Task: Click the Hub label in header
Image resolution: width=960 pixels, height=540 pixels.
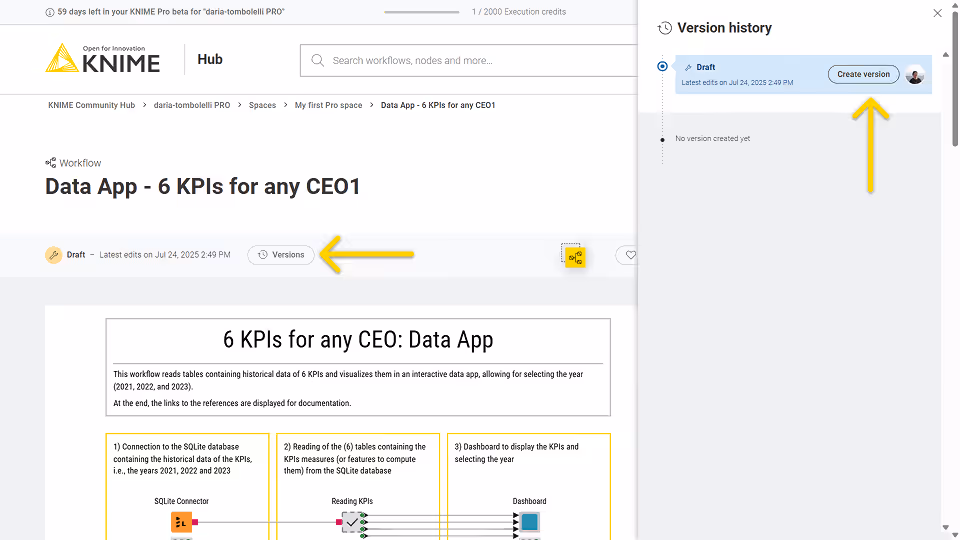Action: (x=210, y=59)
